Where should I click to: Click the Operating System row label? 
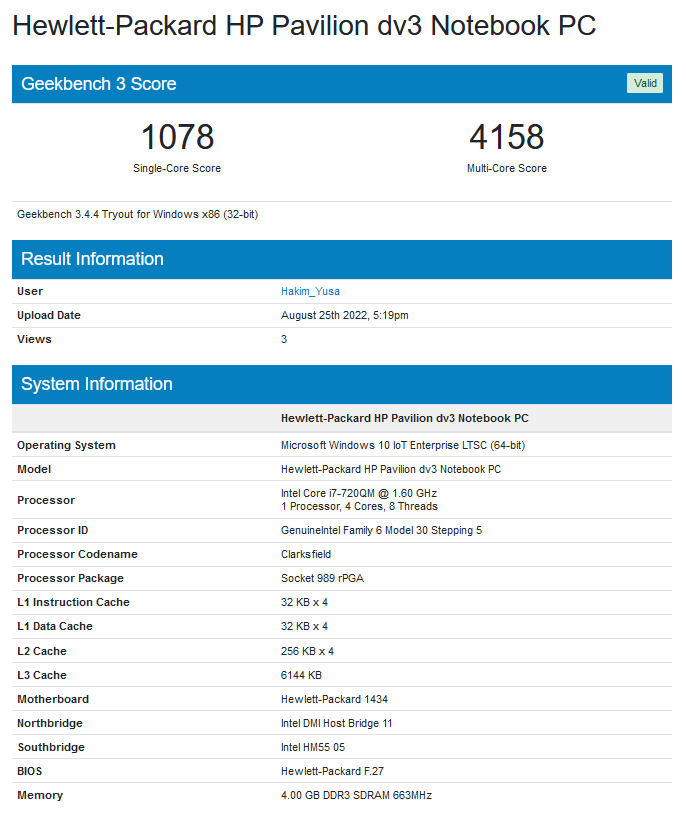(66, 445)
